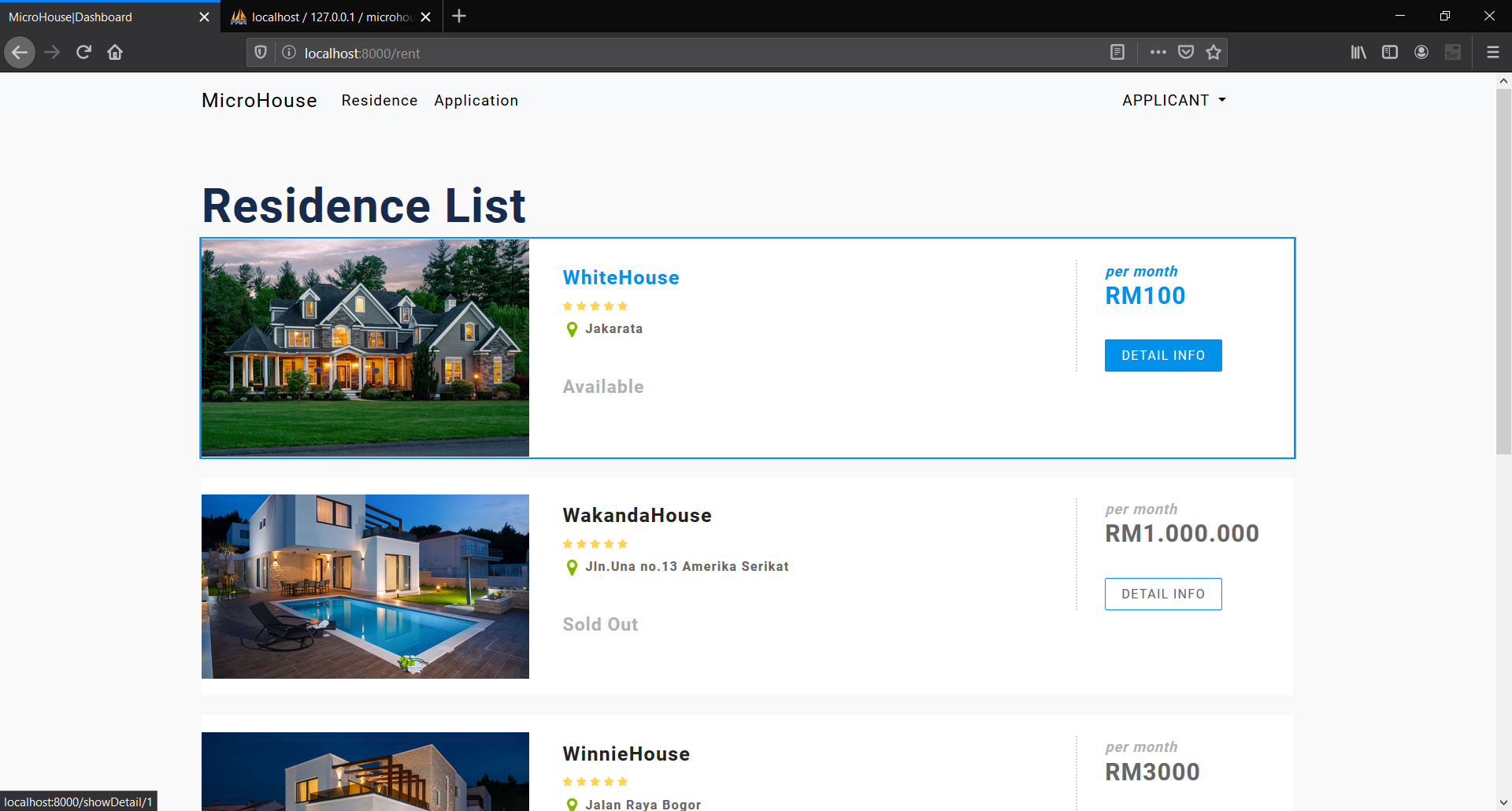Click the fifth star rating of WakandaHouse
Image resolution: width=1512 pixels, height=811 pixels.
coord(623,543)
